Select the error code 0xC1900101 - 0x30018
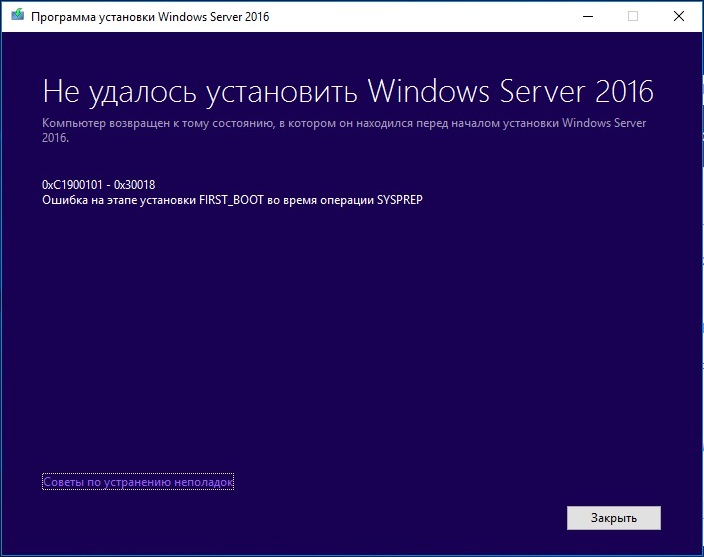This screenshot has width=704, height=557. (x=98, y=184)
